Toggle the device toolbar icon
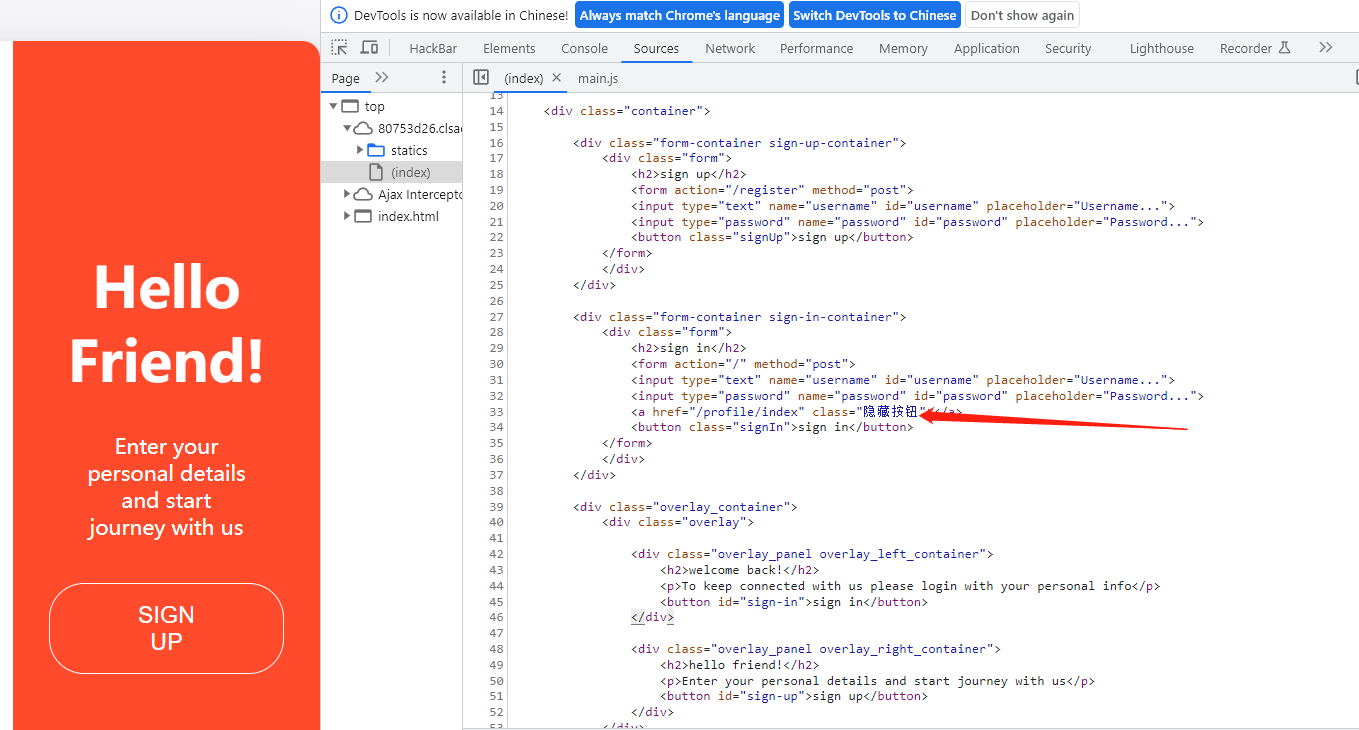The image size is (1359, 730). click(x=369, y=48)
